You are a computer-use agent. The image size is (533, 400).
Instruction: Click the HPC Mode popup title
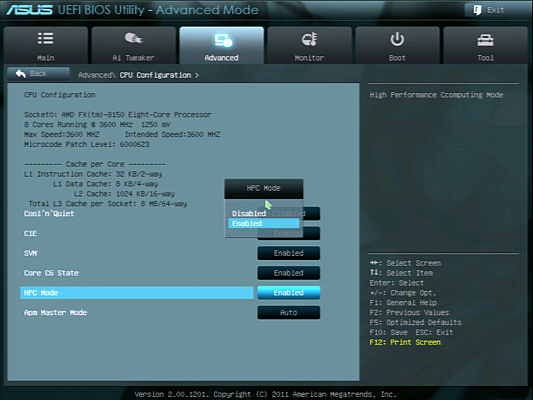263,188
